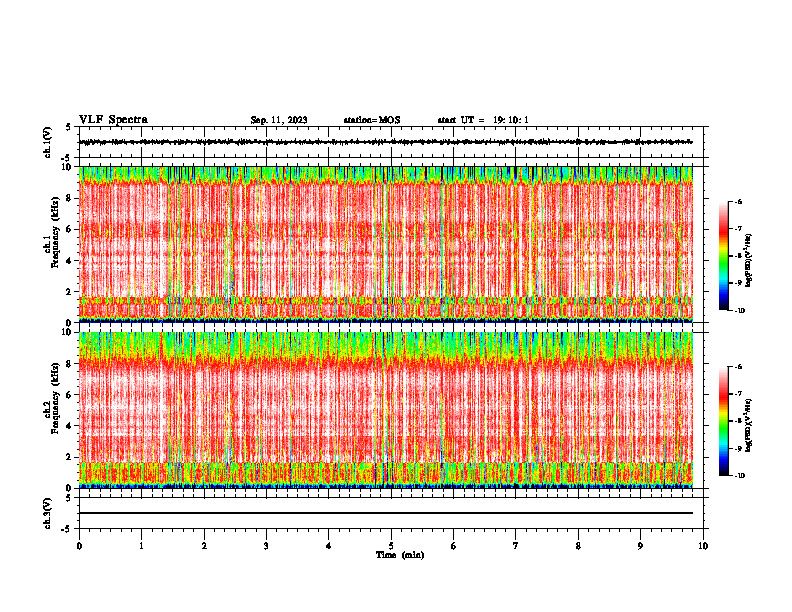Click time axis tick label "2"
The image size is (792, 612).
(204, 546)
